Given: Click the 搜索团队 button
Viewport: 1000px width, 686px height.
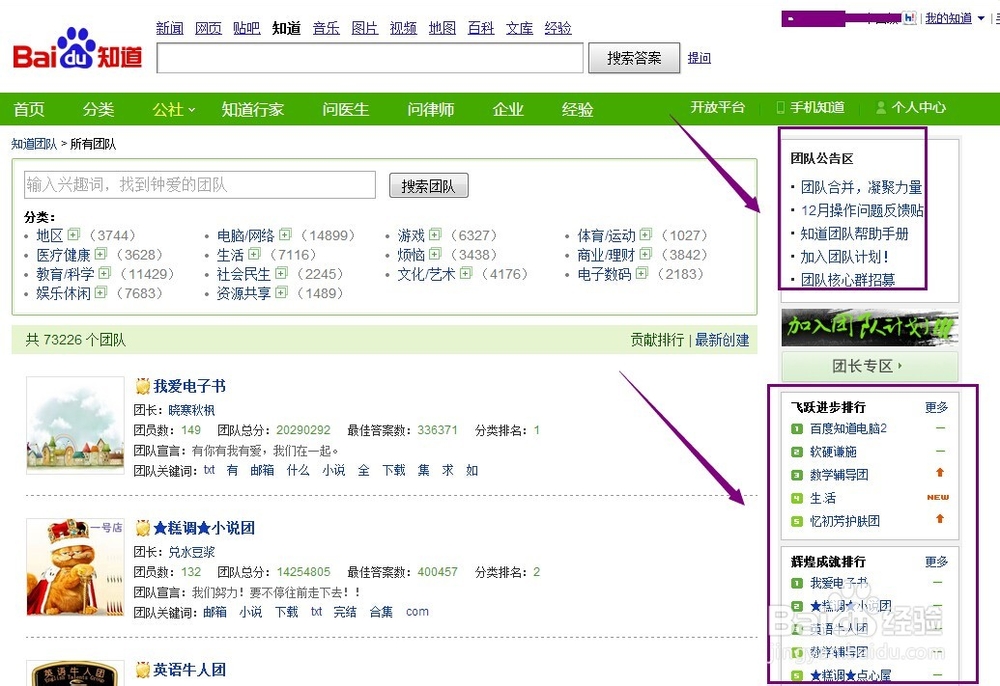Looking at the screenshot, I should 429,186.
